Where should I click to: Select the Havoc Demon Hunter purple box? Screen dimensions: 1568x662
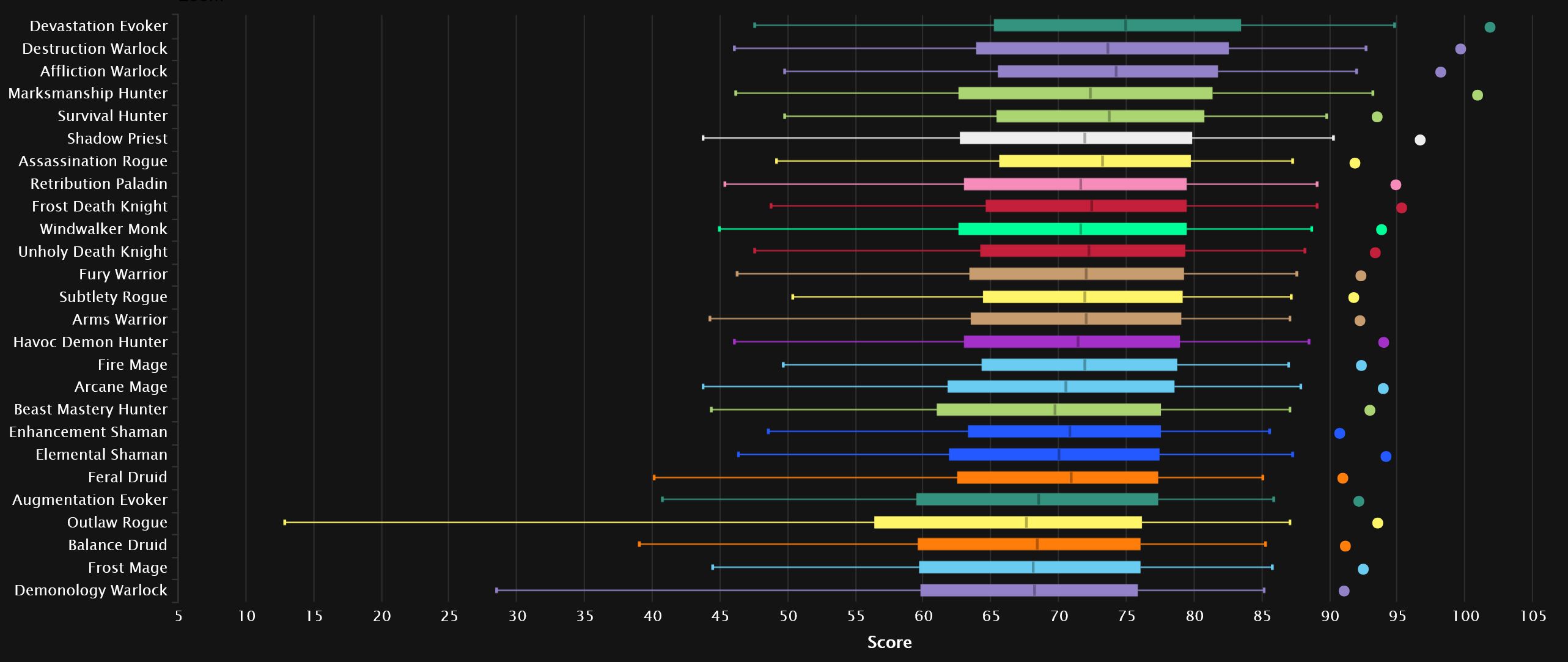click(1072, 342)
